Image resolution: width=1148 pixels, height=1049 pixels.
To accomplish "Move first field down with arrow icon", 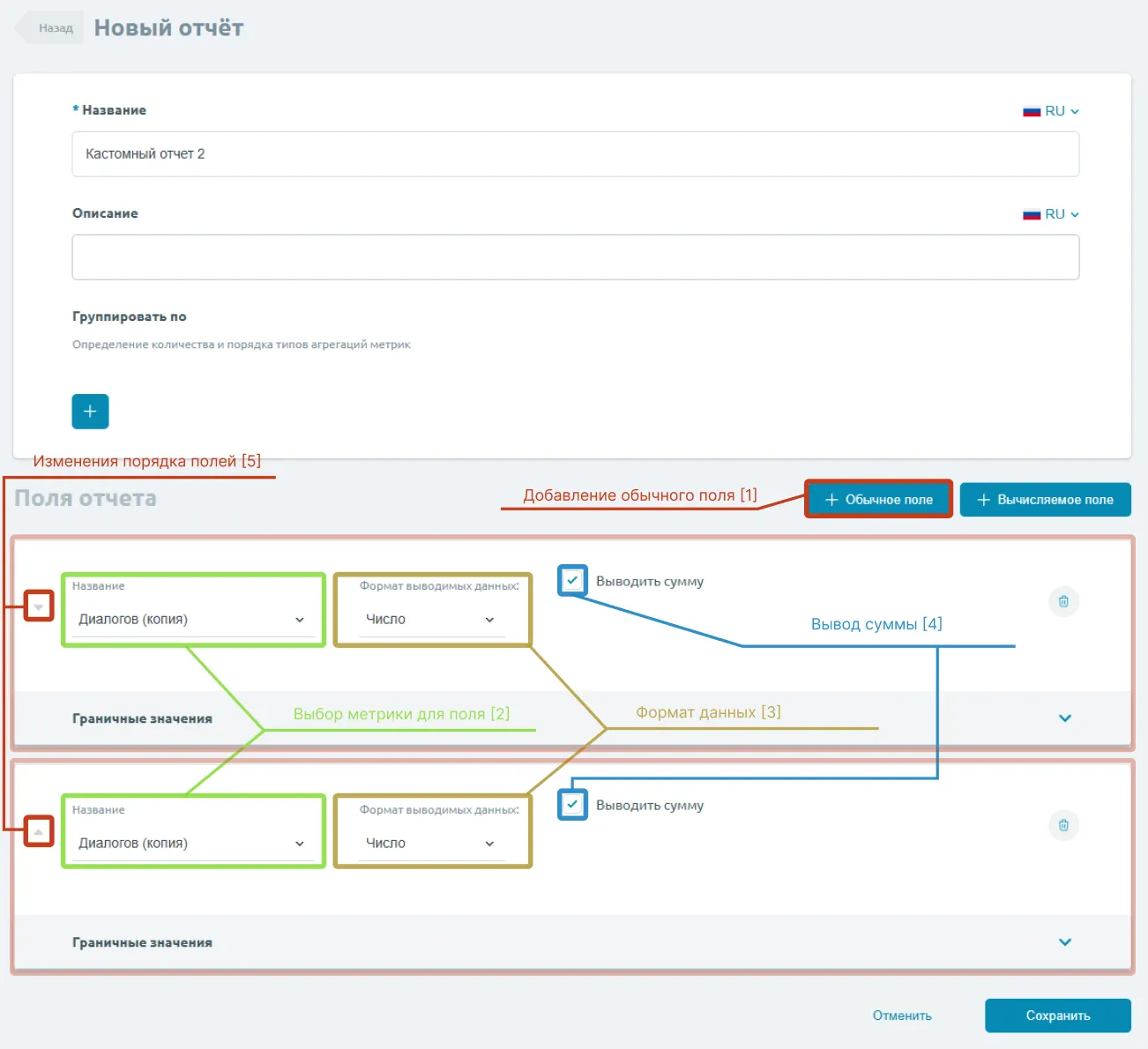I will tap(39, 606).
